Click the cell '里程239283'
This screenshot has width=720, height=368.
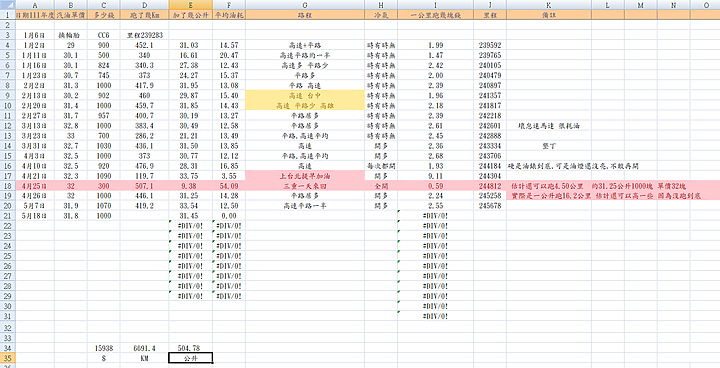pyautogui.click(x=145, y=35)
